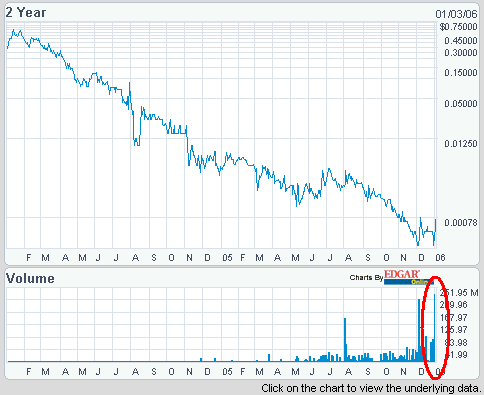
Task: Select the 'Charts By' caption
Action: point(366,278)
